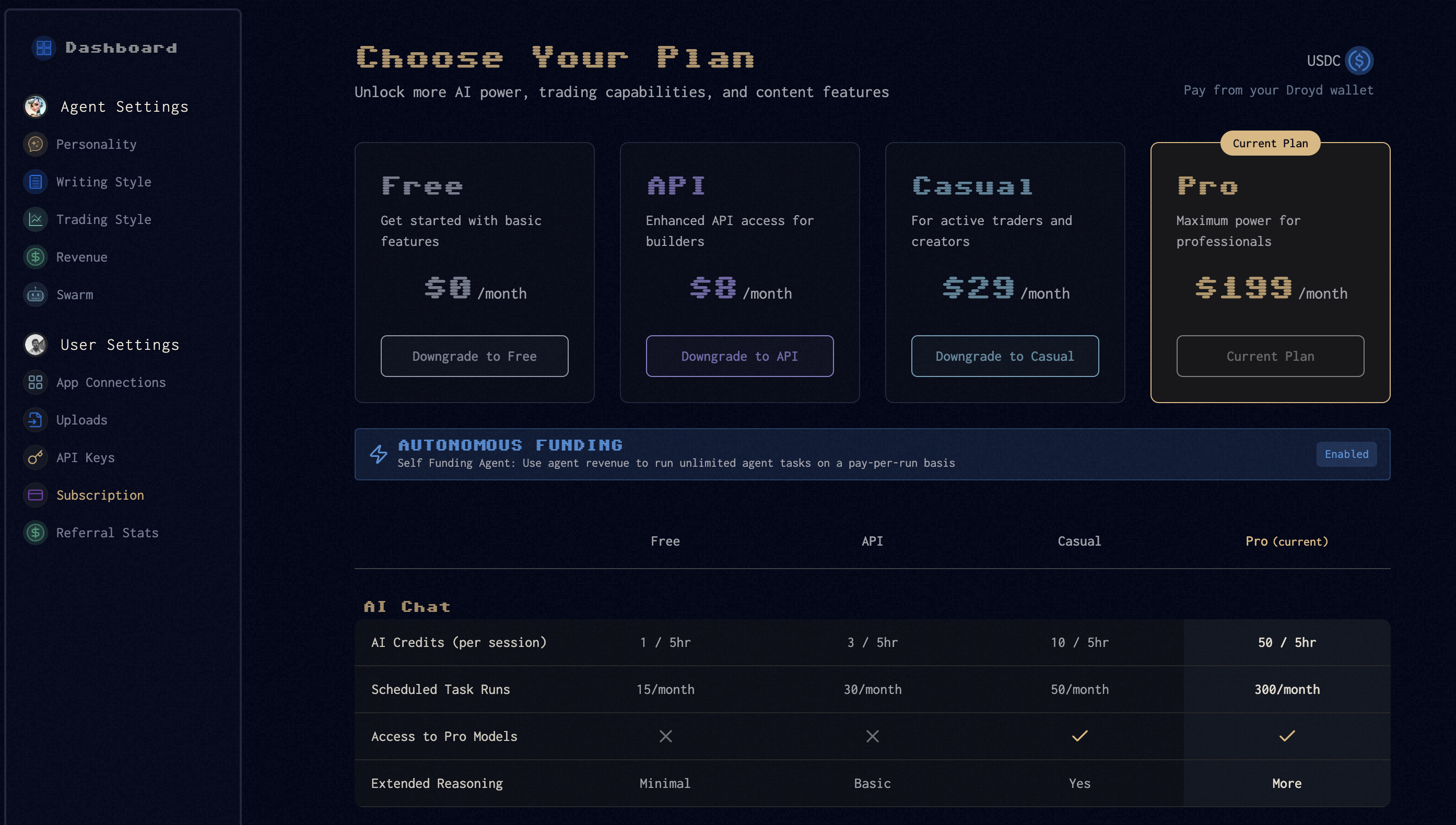Open Trading Style chart icon
1456x825 pixels.
pos(36,219)
